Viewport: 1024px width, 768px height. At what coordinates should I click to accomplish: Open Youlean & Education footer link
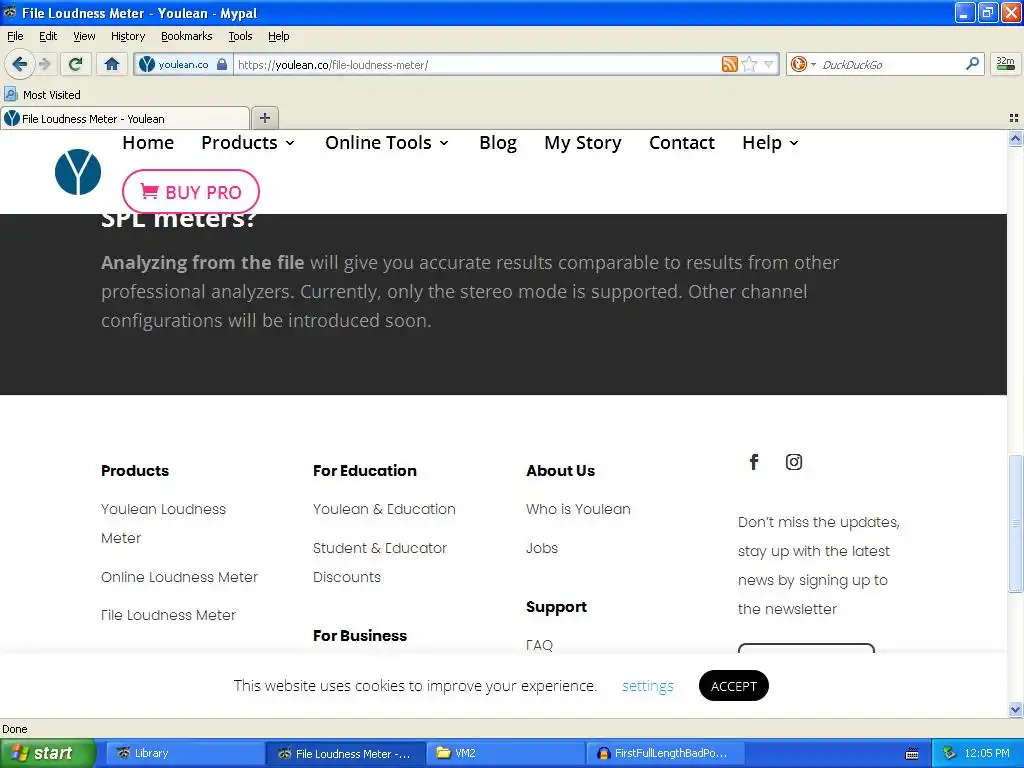(384, 509)
